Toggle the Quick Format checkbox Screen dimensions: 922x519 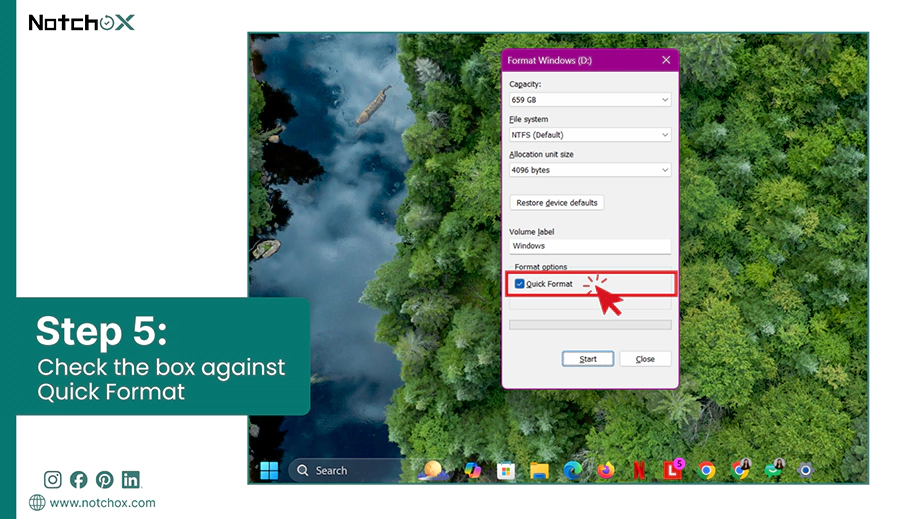coord(519,284)
